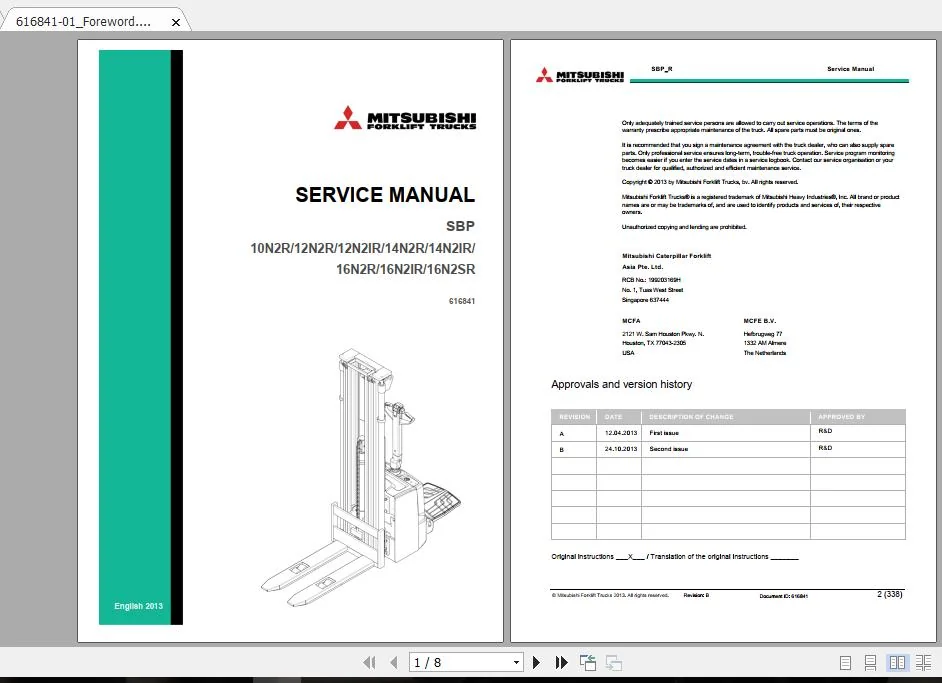This screenshot has width=942, height=683.
Task: Go to the first page
Action: pos(369,663)
